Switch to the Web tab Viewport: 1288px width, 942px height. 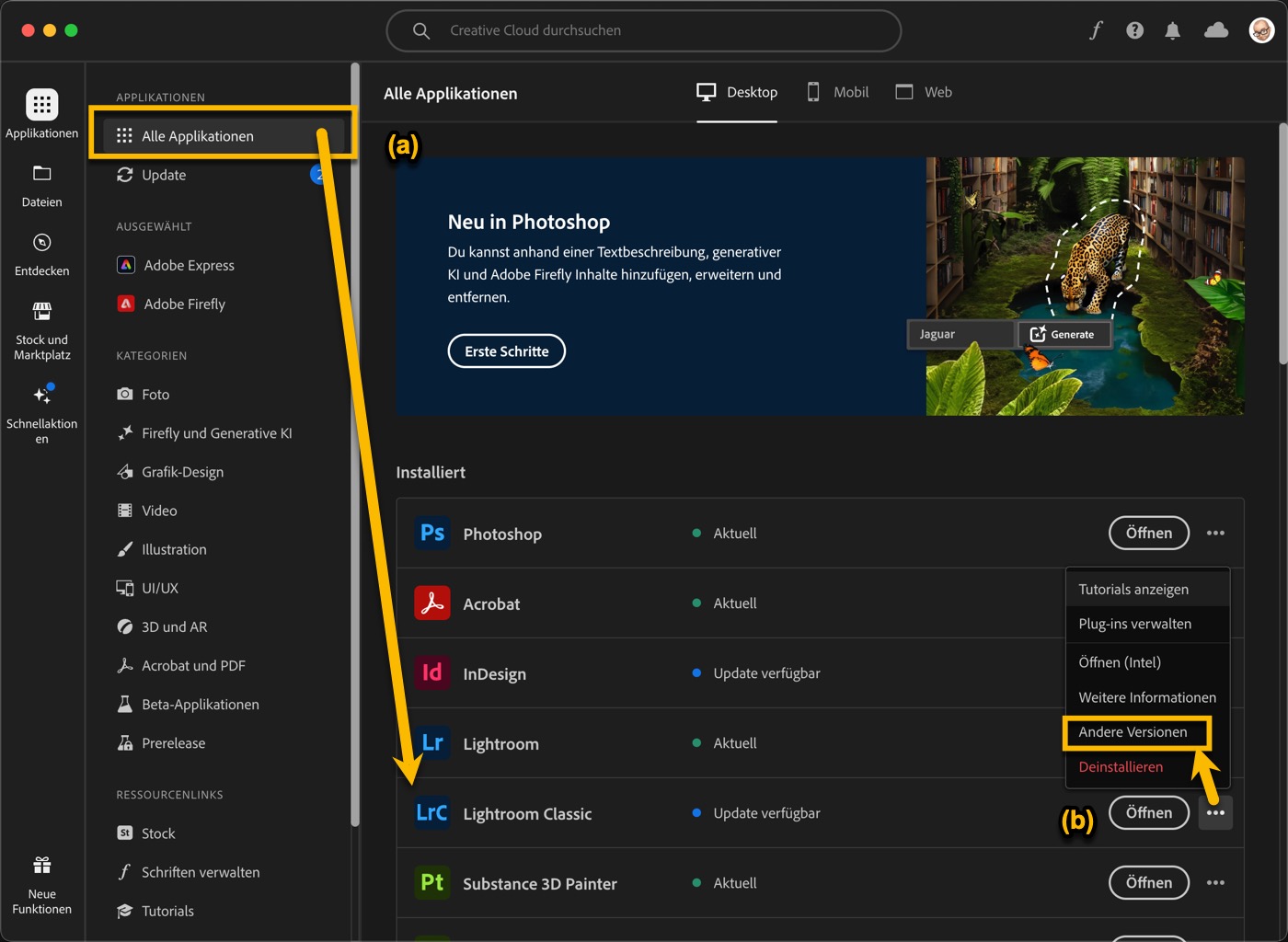(x=924, y=92)
